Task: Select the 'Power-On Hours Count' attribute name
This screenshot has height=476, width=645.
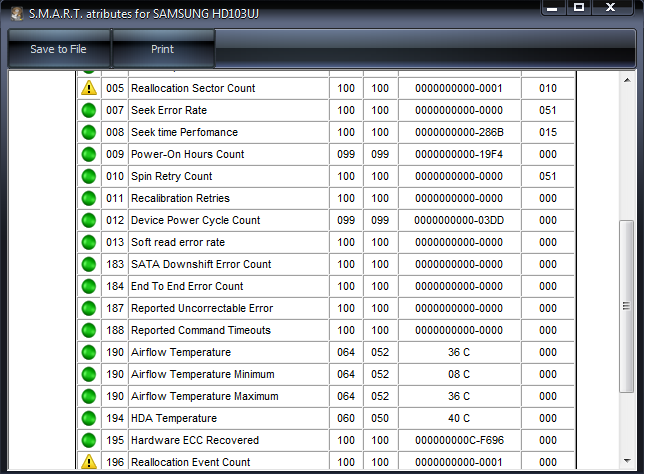Action: [x=188, y=154]
